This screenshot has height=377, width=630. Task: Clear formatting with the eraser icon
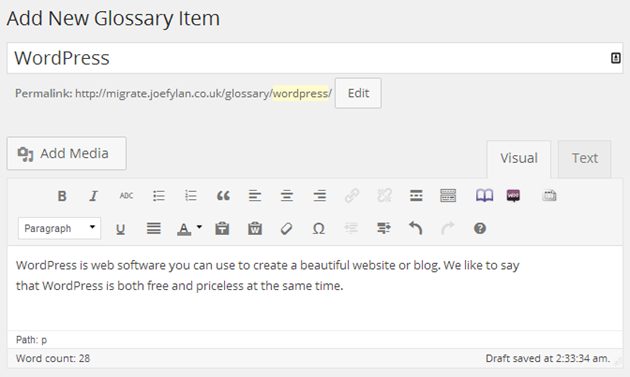click(x=286, y=229)
